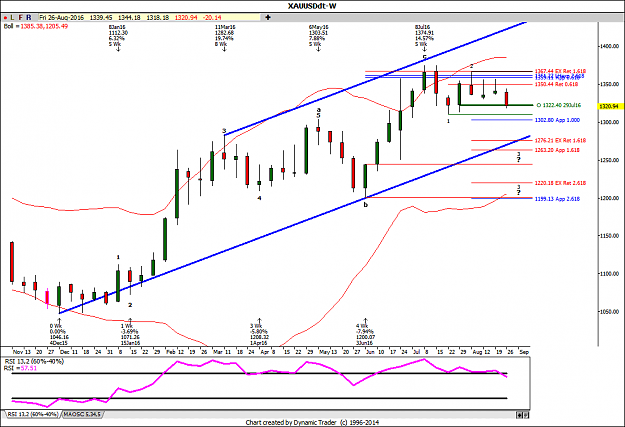Click the Nov 13 label on the date axis

point(22,352)
